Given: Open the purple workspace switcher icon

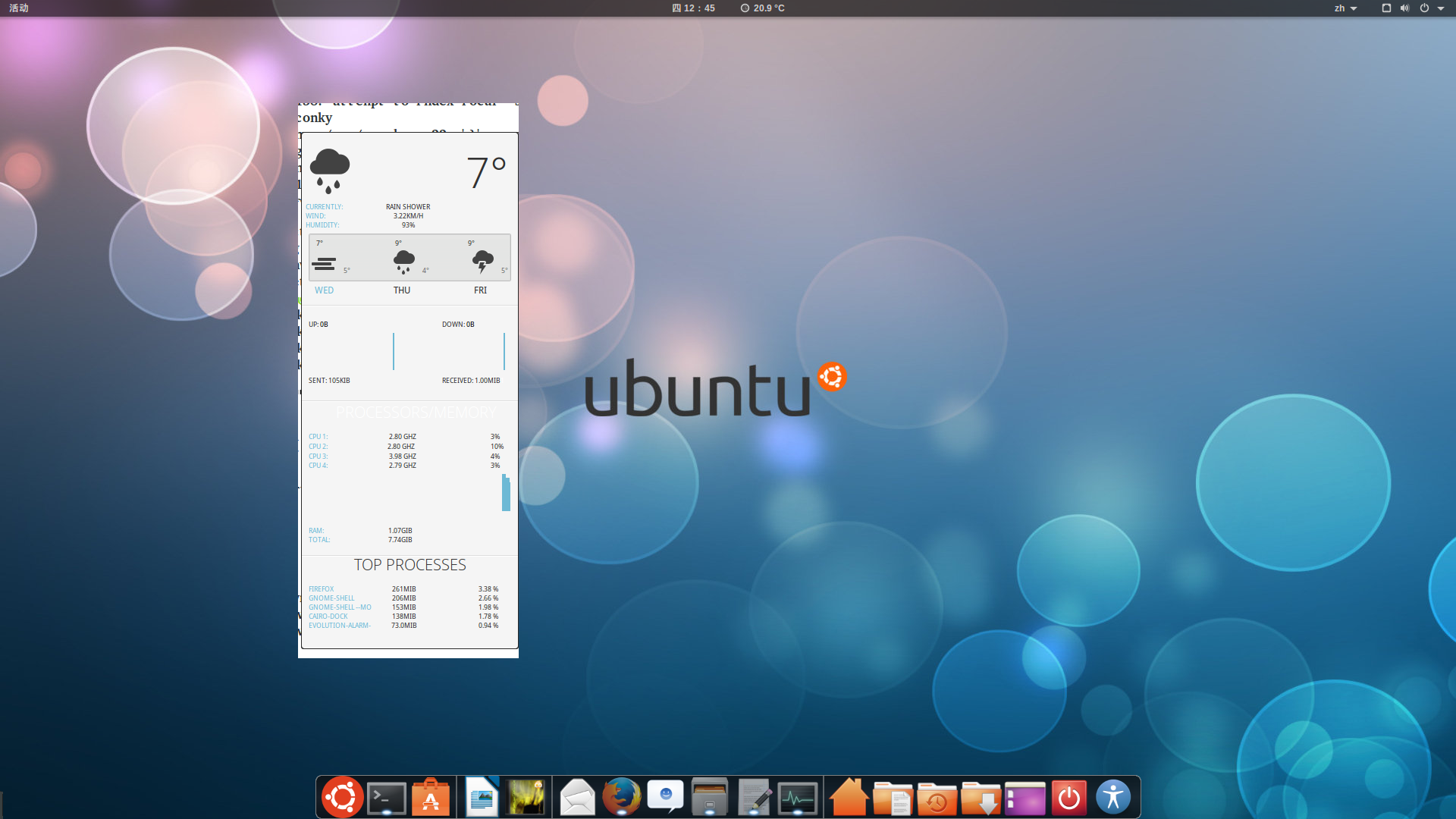Looking at the screenshot, I should [1025, 798].
